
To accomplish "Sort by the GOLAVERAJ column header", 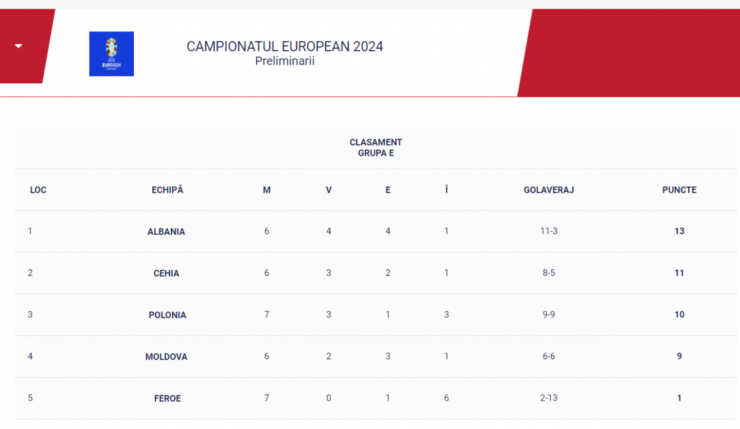I will pyautogui.click(x=549, y=190).
